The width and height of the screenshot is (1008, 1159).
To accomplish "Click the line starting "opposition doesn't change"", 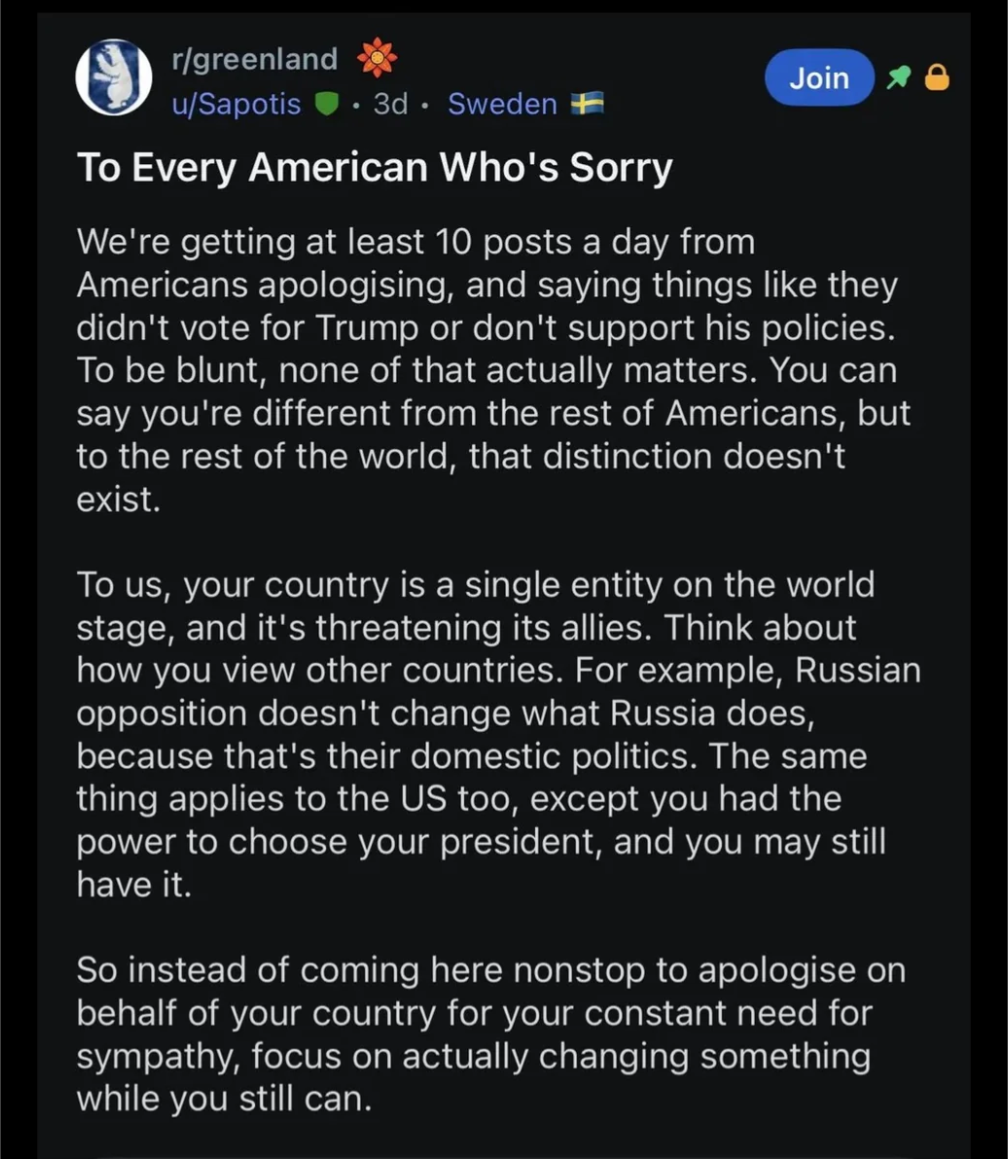I will click(x=446, y=713).
